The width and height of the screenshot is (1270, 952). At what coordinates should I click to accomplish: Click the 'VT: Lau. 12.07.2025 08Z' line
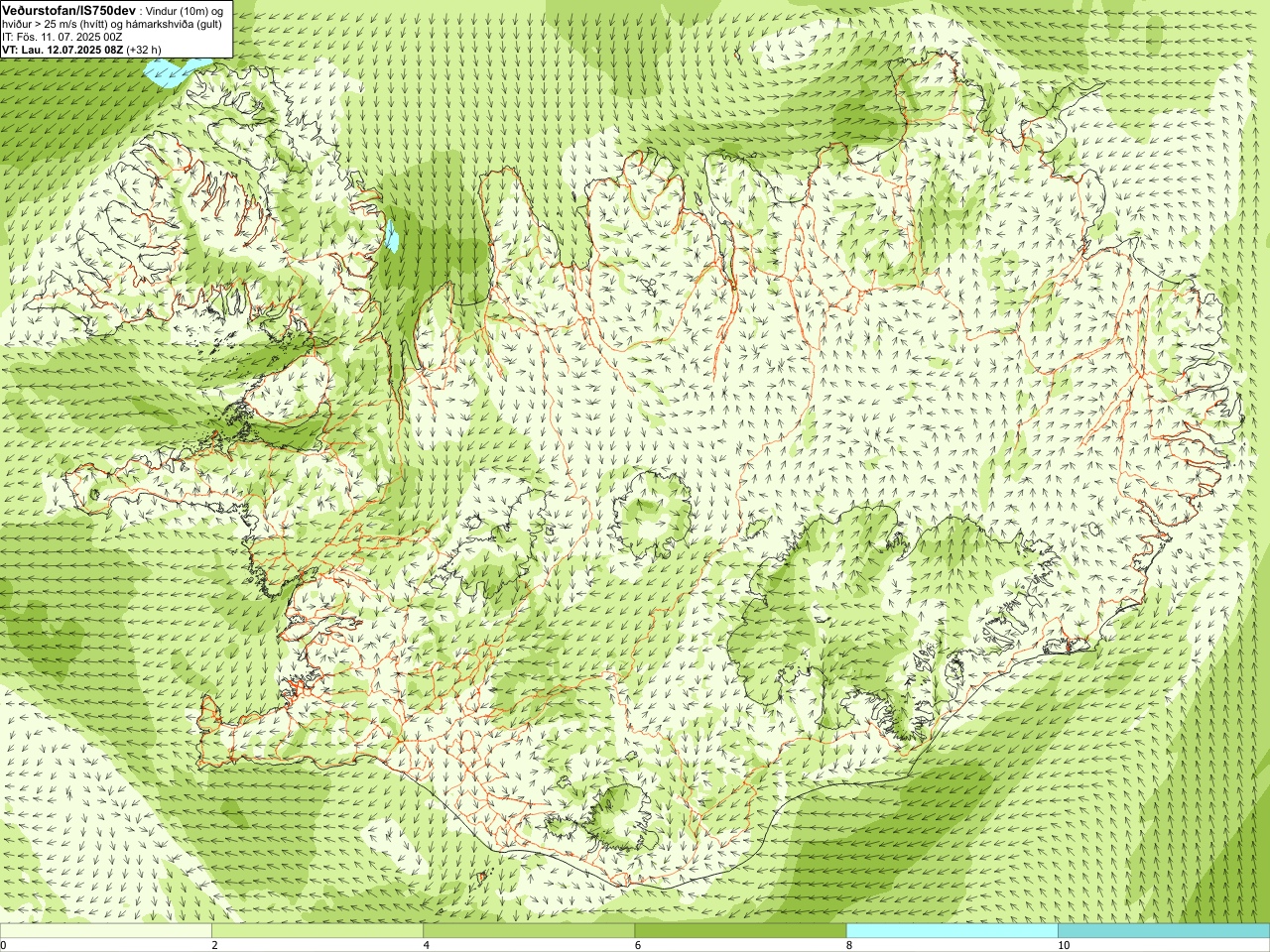pyautogui.click(x=63, y=49)
